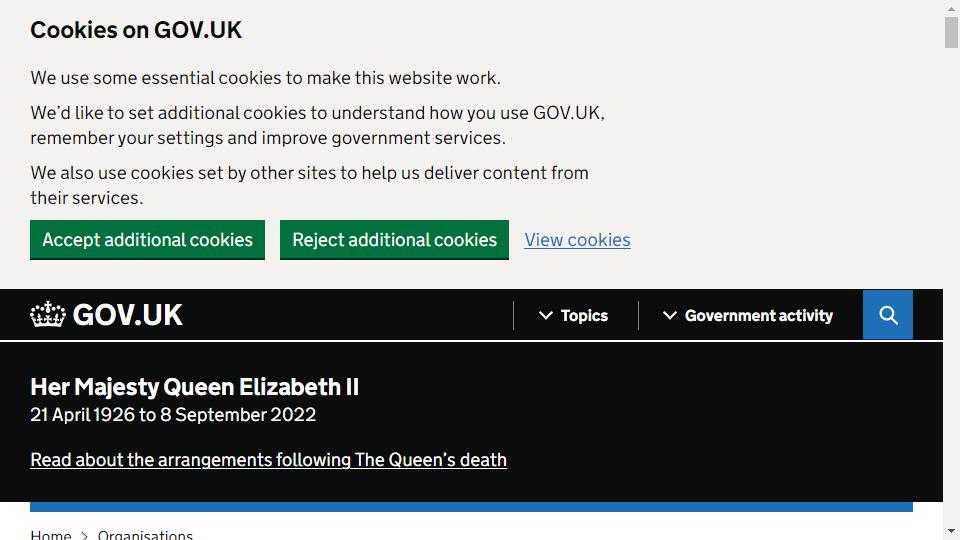Click Her Majesty Queen Elizabeth II heading
The width and height of the screenshot is (960, 540).
(195, 387)
